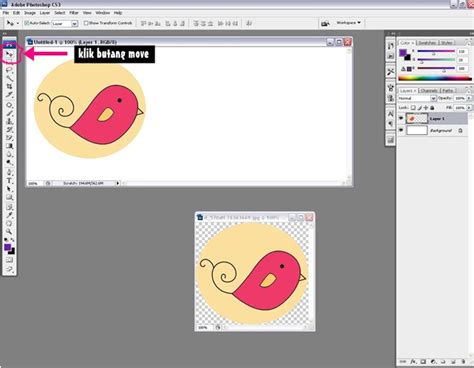Screen dimensions: 474x368
Task: Open the Fill slider arrow
Action: tap(469, 108)
